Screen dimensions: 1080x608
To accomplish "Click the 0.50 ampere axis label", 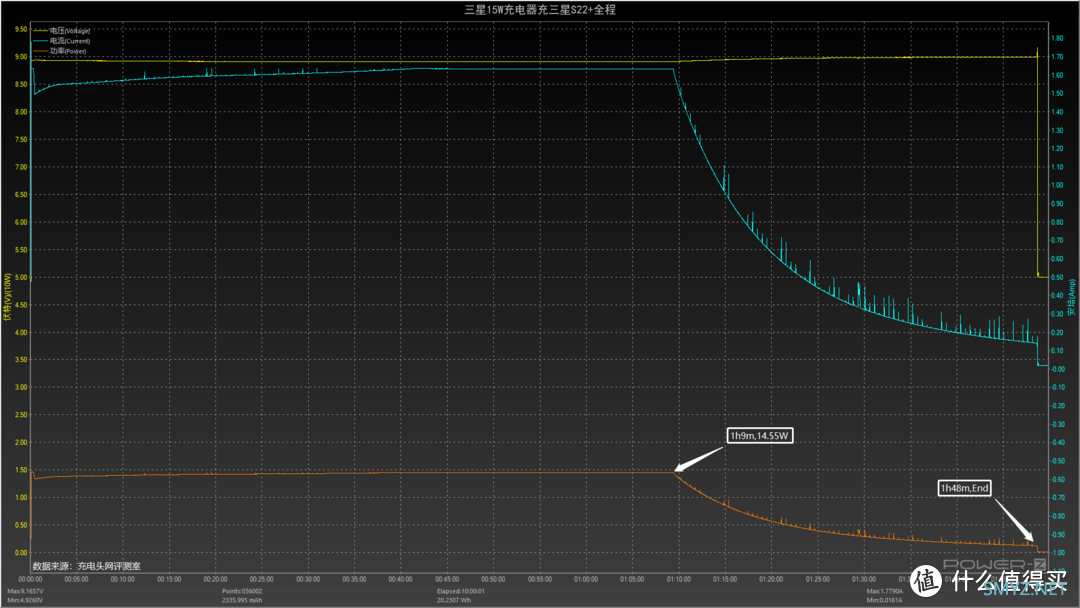I will [x=1057, y=277].
